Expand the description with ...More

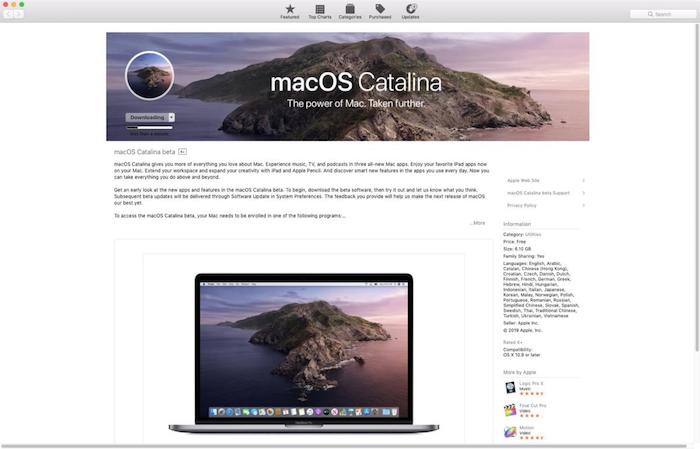pos(477,223)
